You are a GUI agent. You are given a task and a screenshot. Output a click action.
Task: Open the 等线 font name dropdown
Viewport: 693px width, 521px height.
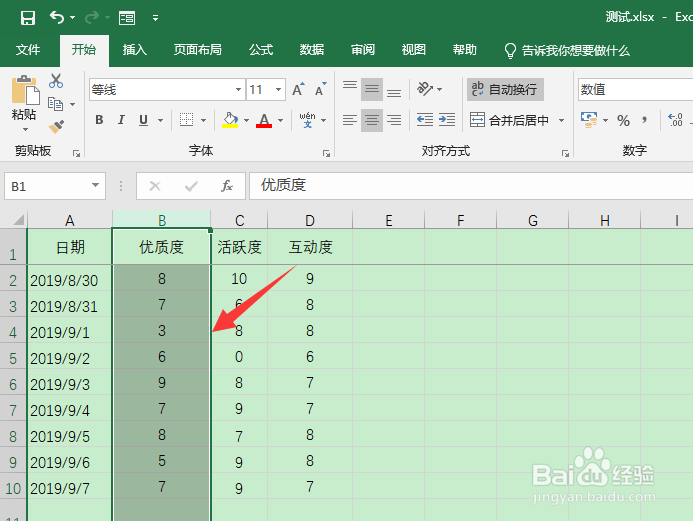(238, 90)
